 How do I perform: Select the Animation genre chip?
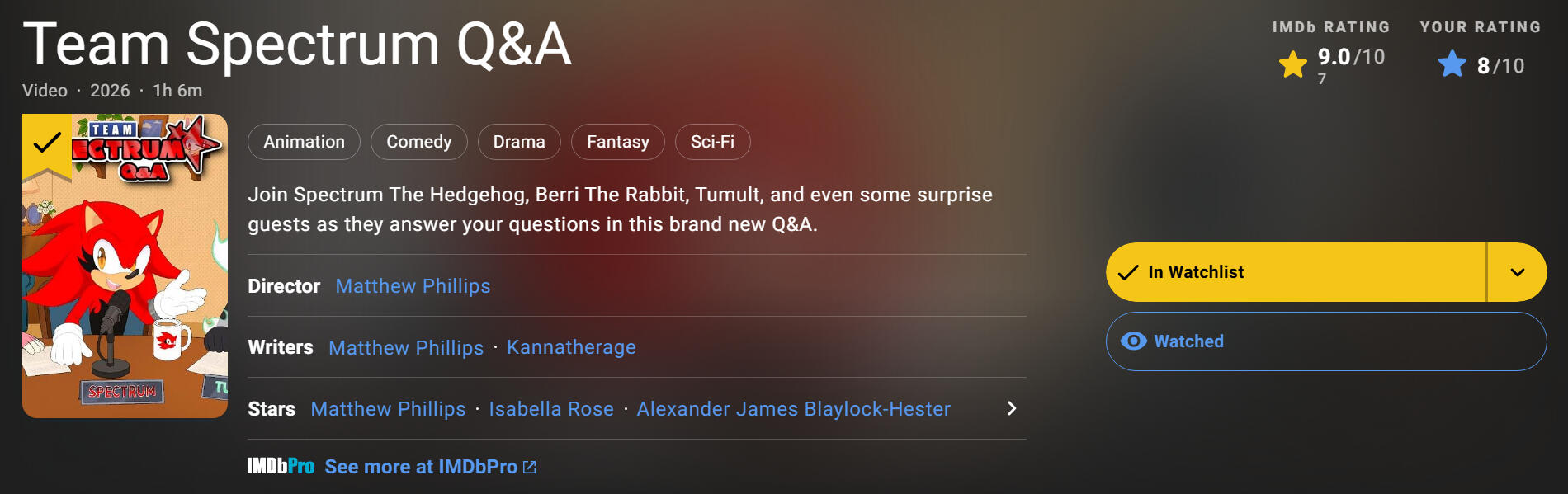coord(304,142)
